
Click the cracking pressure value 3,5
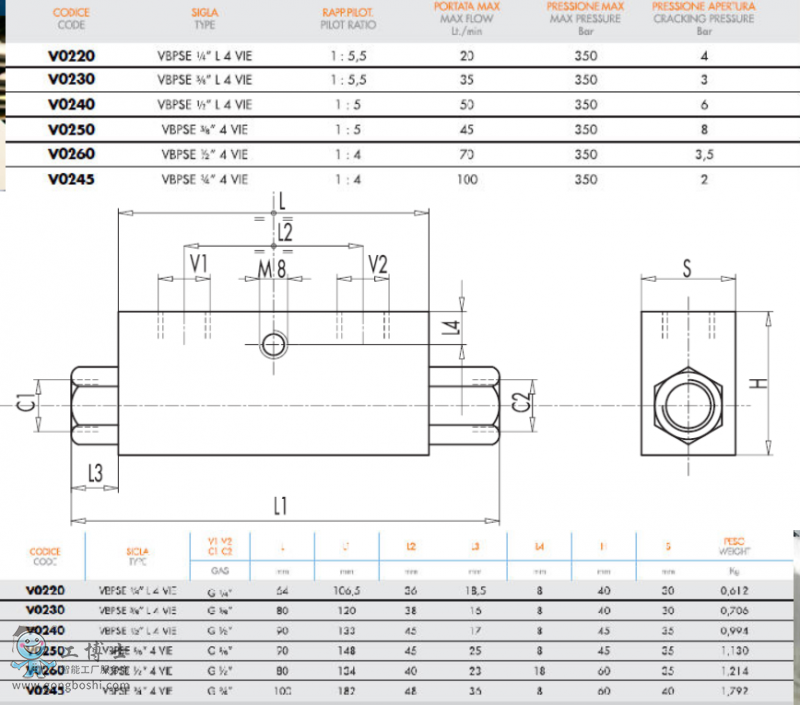tap(703, 155)
